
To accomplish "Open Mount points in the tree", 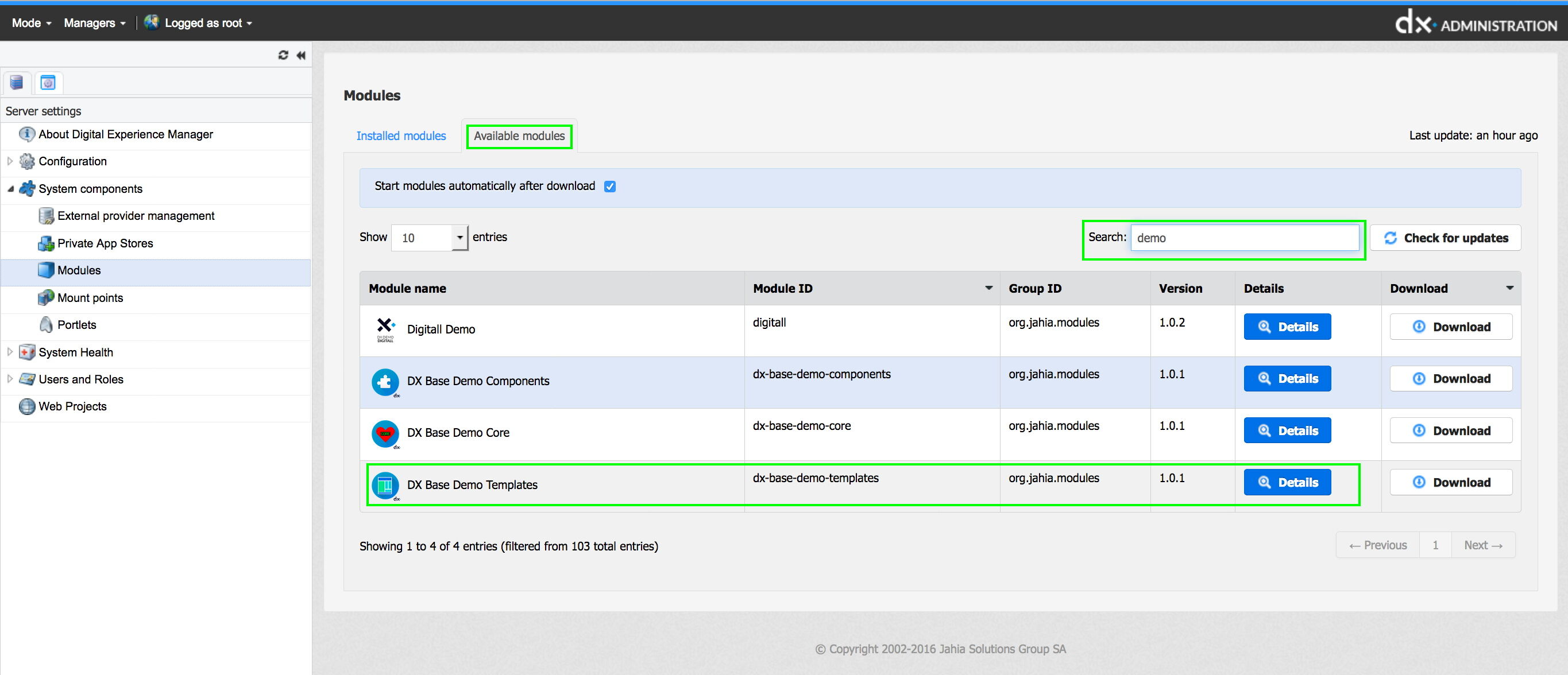I will coord(90,298).
